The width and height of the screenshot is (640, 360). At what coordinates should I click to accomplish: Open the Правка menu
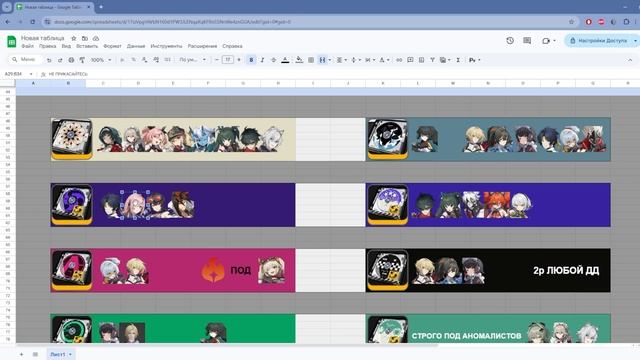click(47, 46)
